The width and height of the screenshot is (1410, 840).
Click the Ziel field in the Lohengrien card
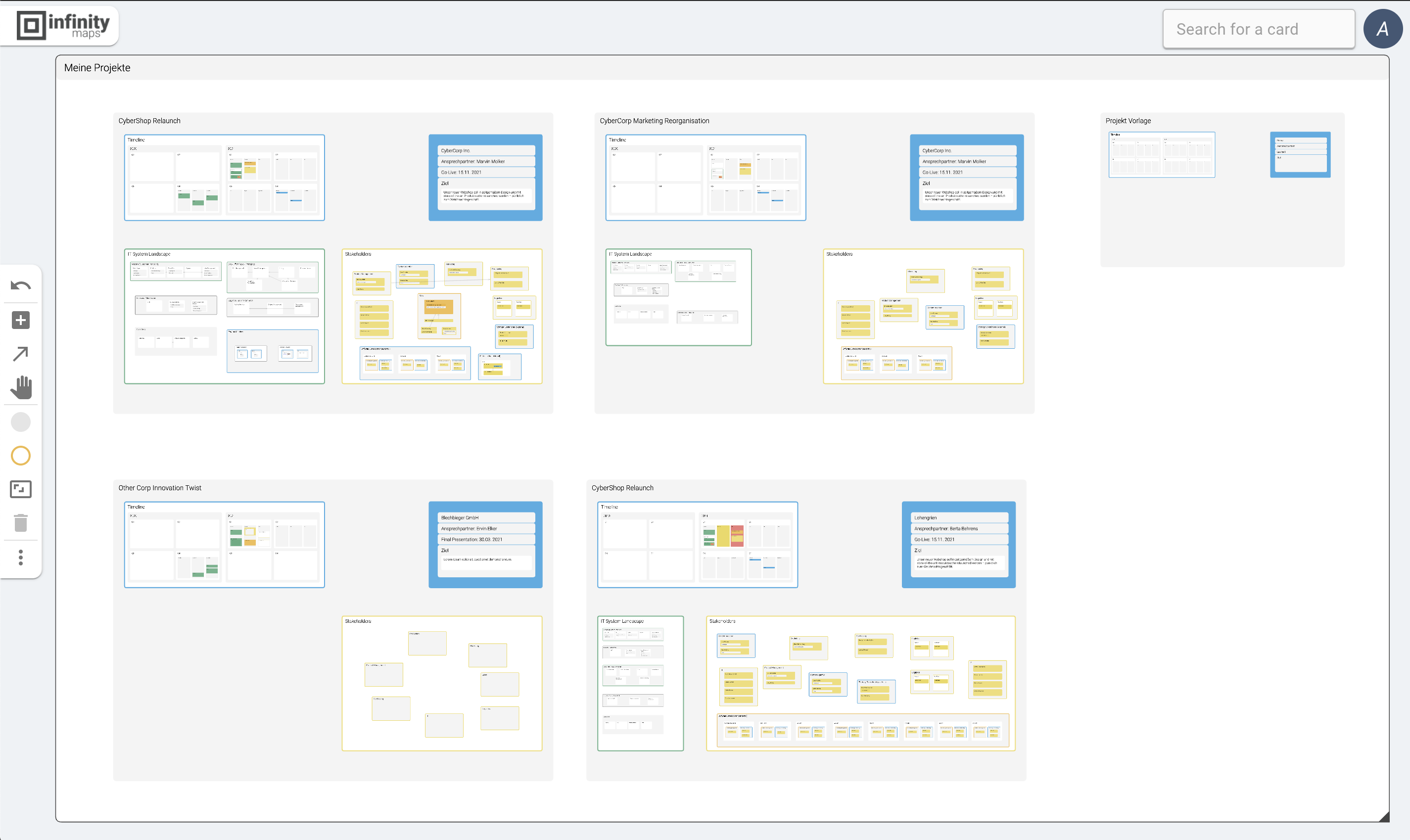coord(959,561)
